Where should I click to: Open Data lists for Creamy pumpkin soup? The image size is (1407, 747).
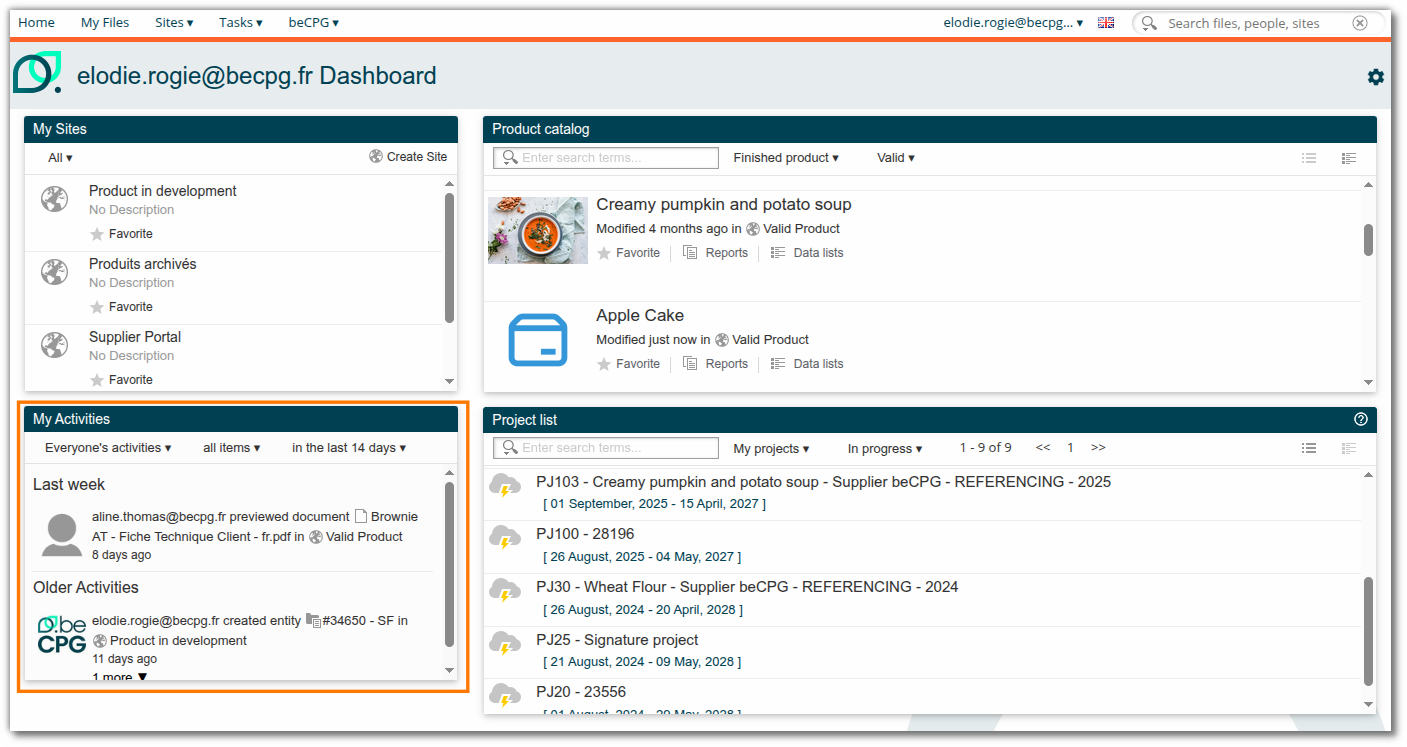(807, 253)
